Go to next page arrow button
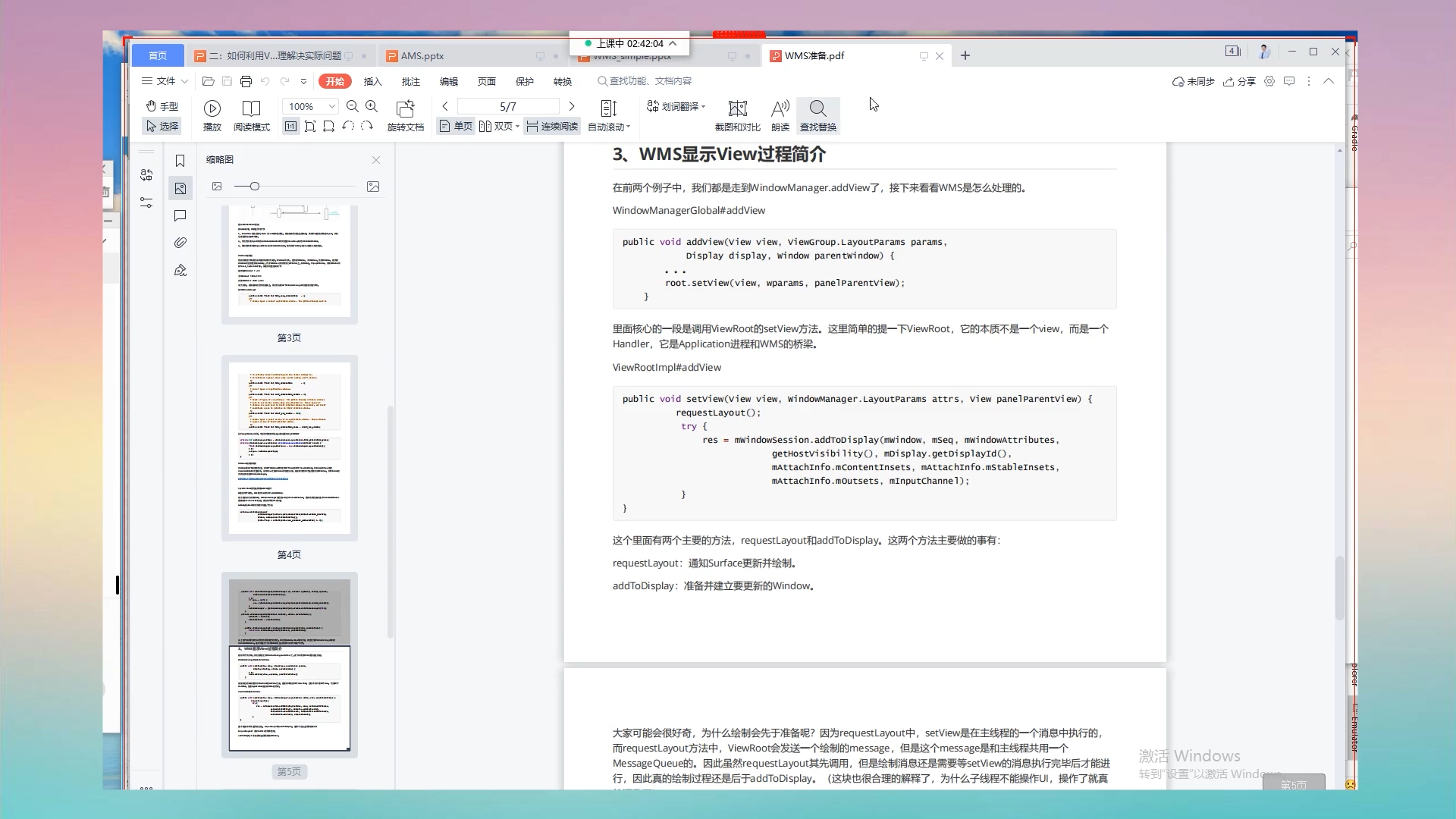The height and width of the screenshot is (819, 1456). 572,106
